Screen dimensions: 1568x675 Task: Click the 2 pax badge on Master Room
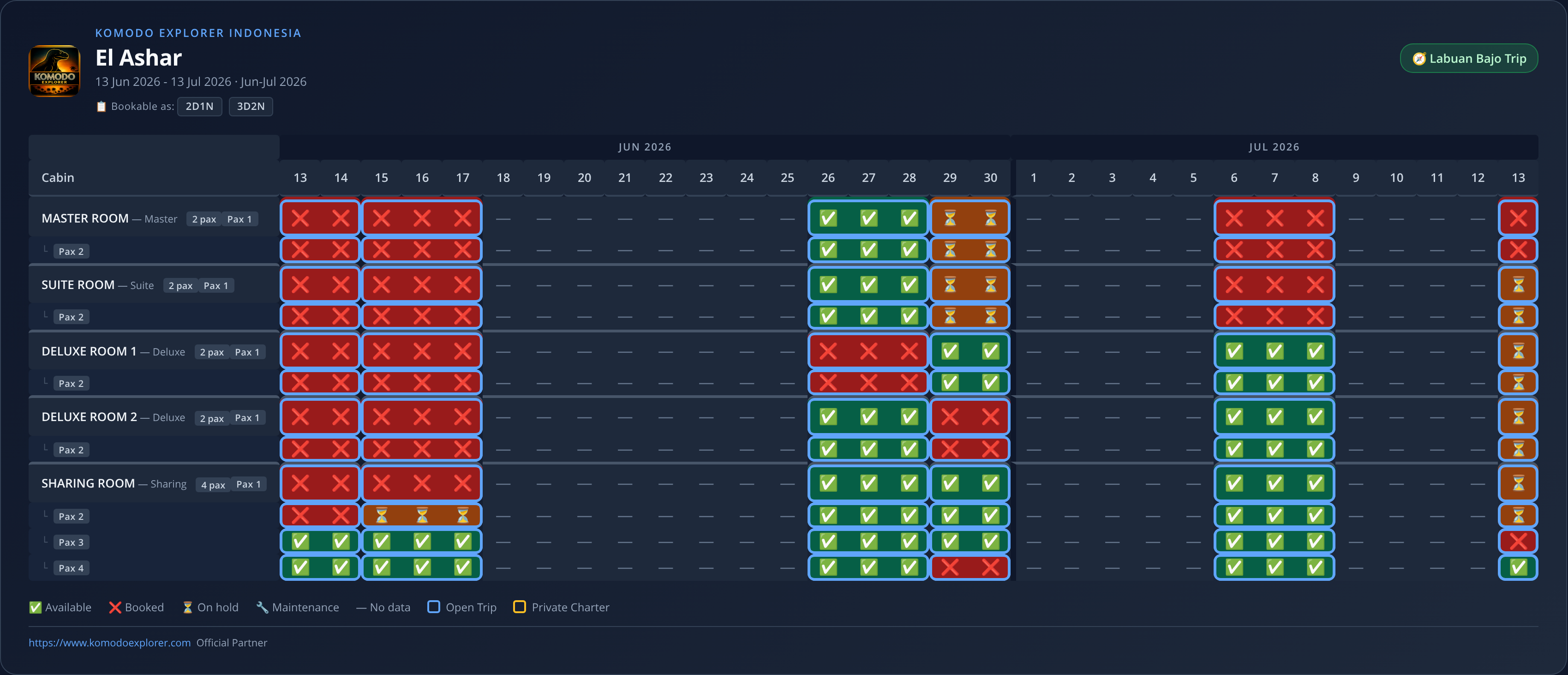pyautogui.click(x=204, y=219)
